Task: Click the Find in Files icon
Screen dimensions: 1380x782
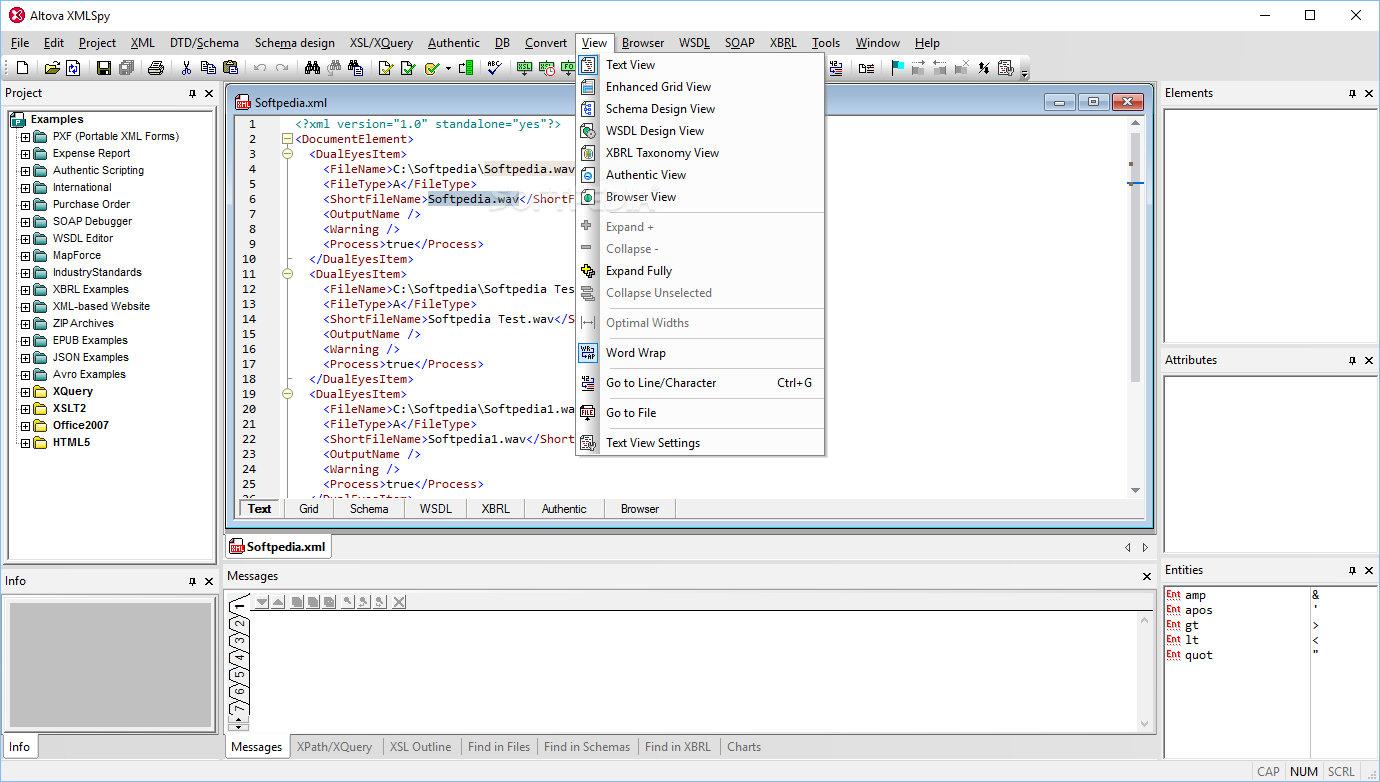Action: coord(356,68)
